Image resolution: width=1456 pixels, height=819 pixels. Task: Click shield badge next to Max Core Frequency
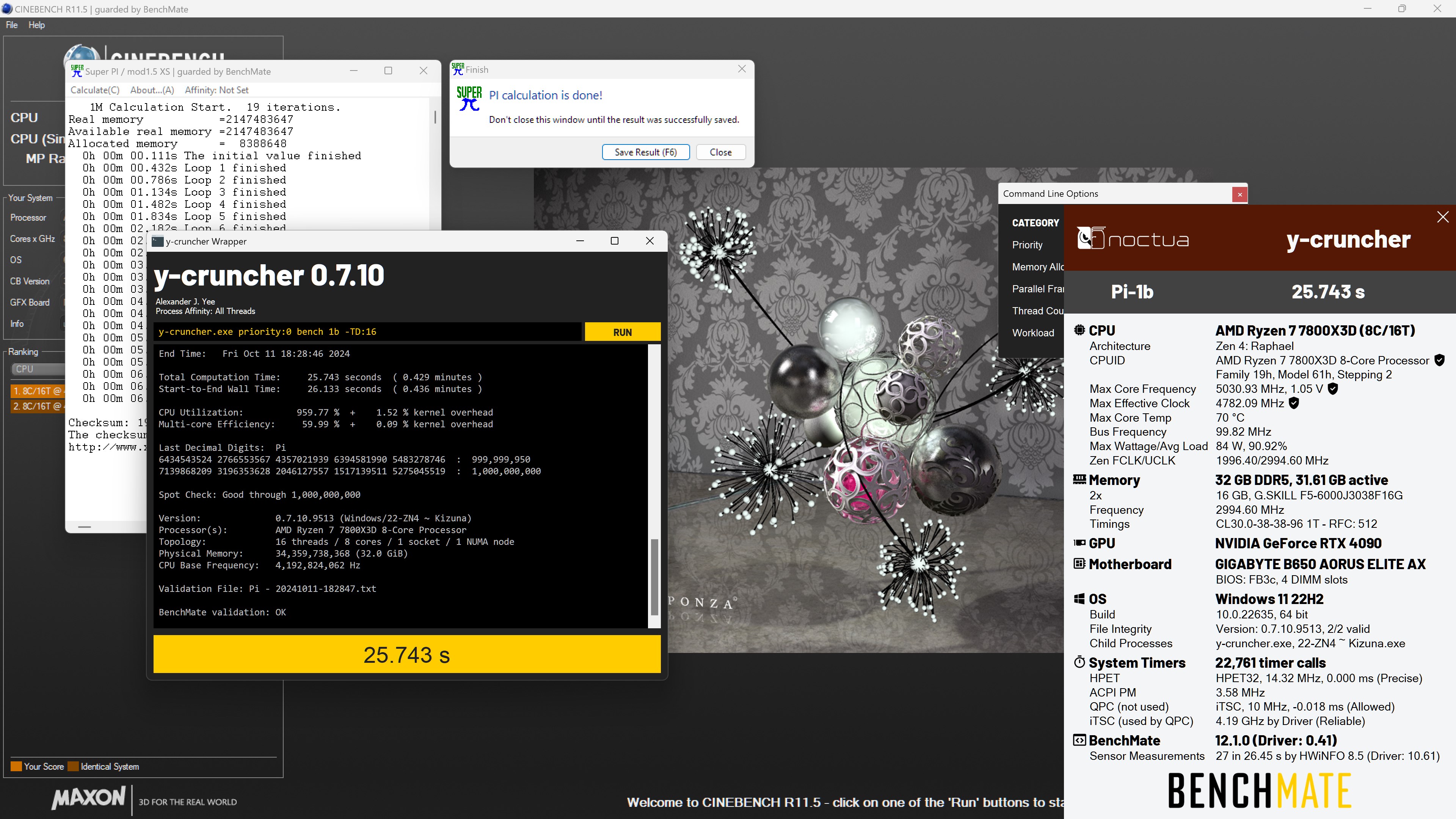point(1332,389)
